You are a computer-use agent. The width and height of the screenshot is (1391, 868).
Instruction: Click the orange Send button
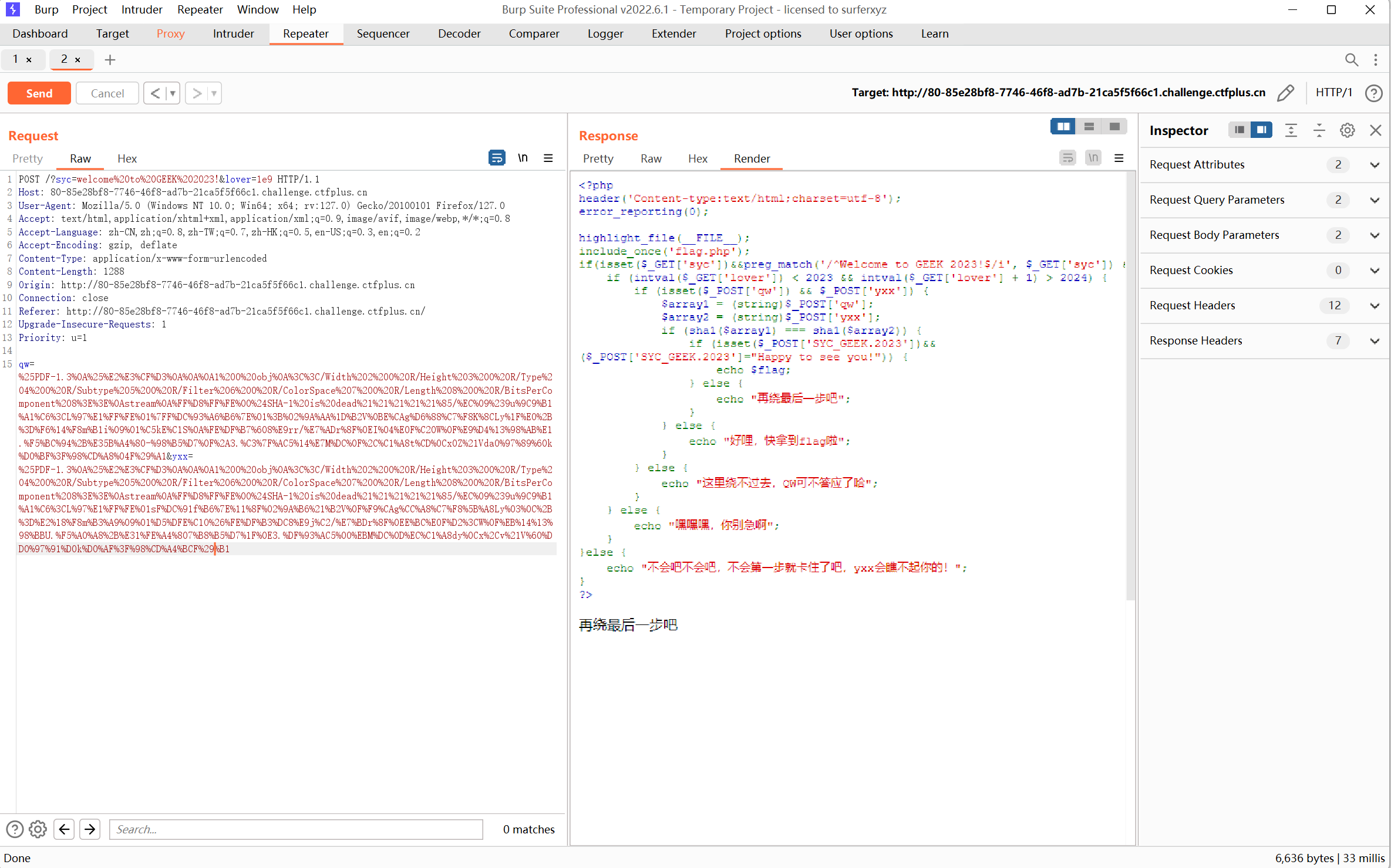[x=39, y=93]
